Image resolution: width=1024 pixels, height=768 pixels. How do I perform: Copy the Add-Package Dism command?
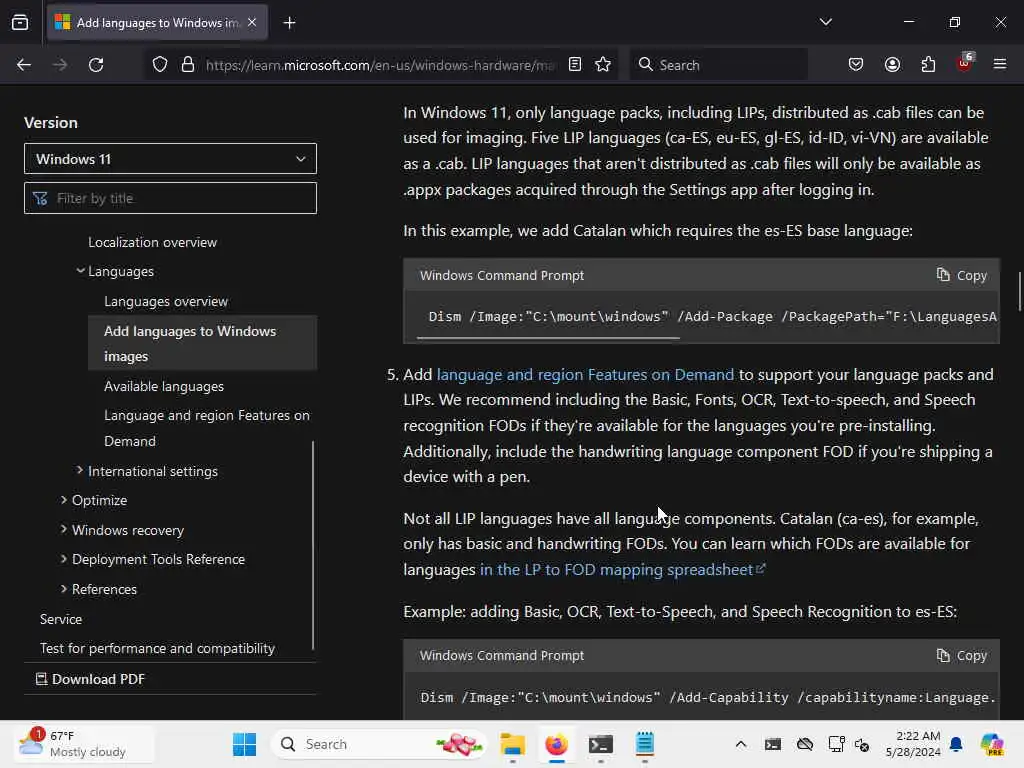pyautogui.click(x=962, y=276)
